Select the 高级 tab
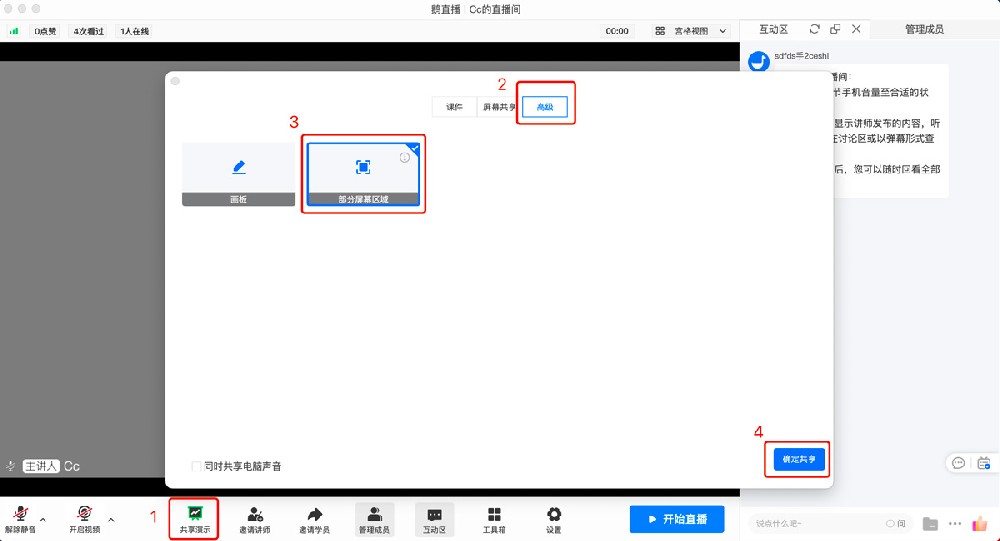The height and width of the screenshot is (541, 1000). pyautogui.click(x=545, y=107)
